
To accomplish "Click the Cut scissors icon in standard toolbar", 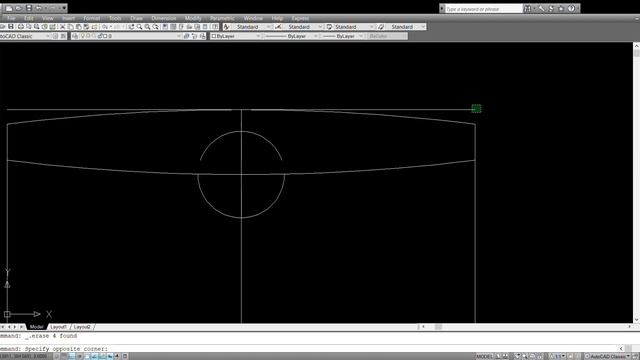I will click(62, 27).
